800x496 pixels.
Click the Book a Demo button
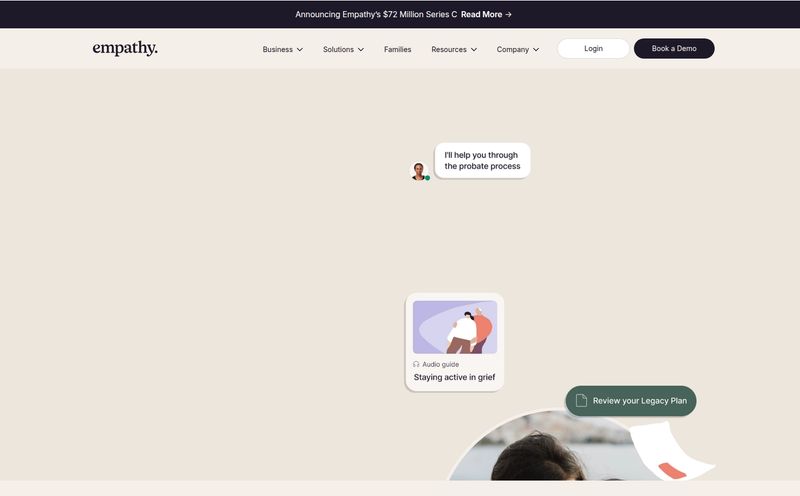674,48
